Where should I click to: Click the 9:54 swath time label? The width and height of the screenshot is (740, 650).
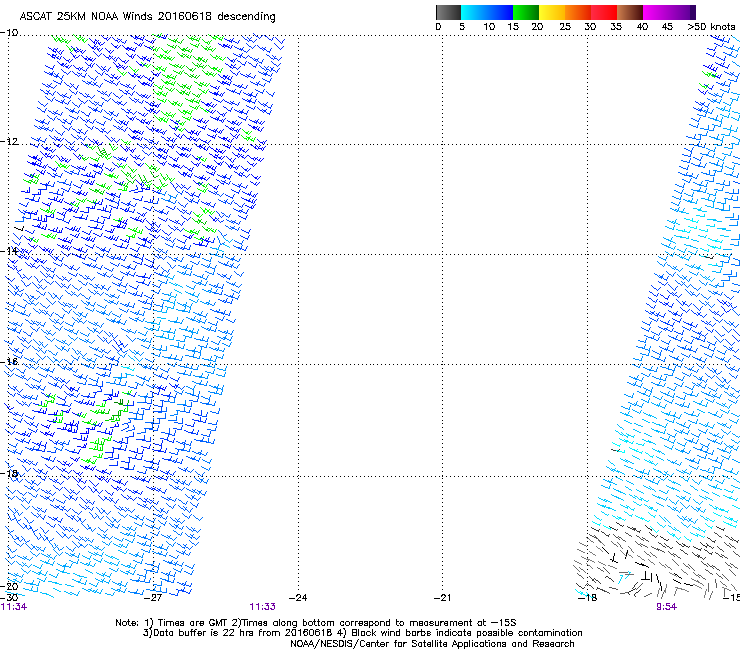tap(666, 607)
